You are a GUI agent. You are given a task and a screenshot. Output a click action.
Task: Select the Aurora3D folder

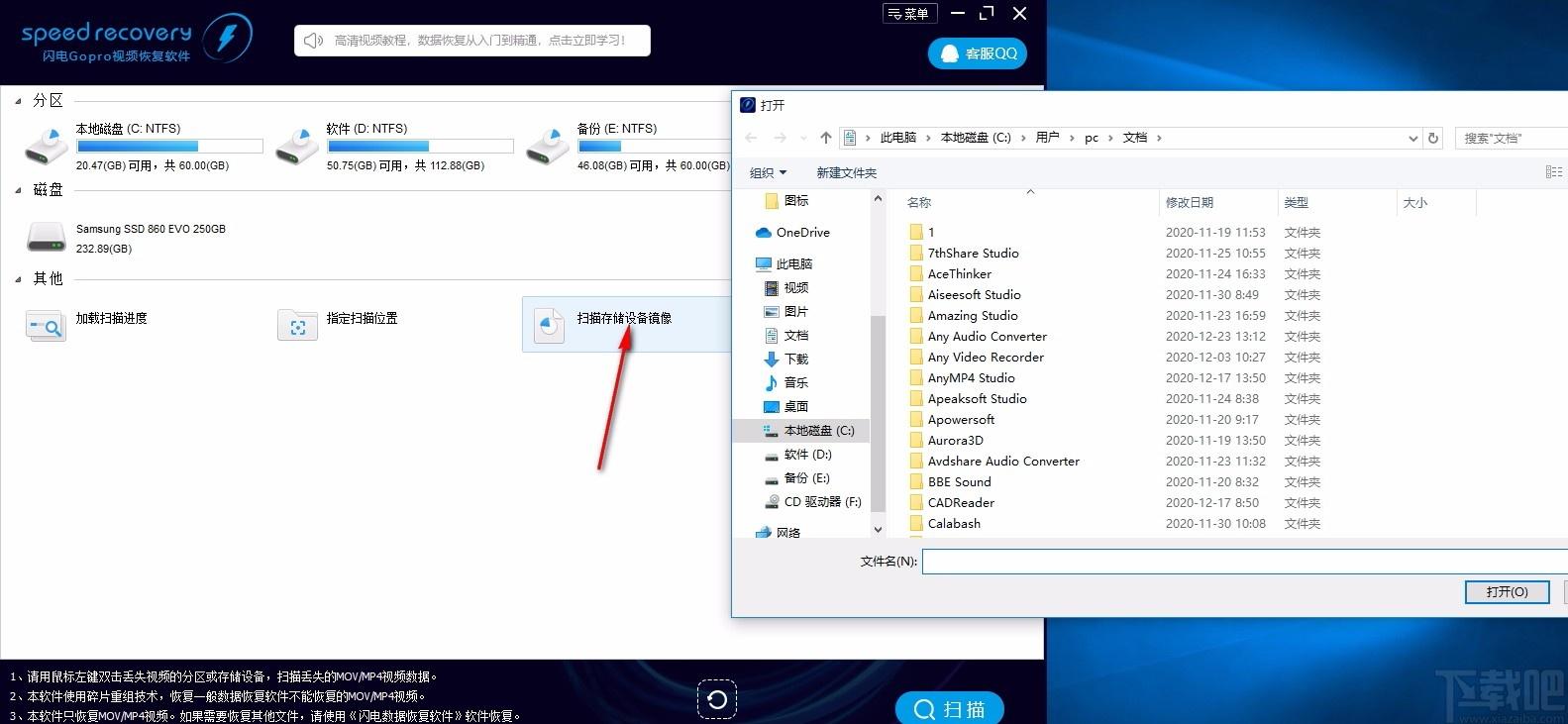point(946,441)
